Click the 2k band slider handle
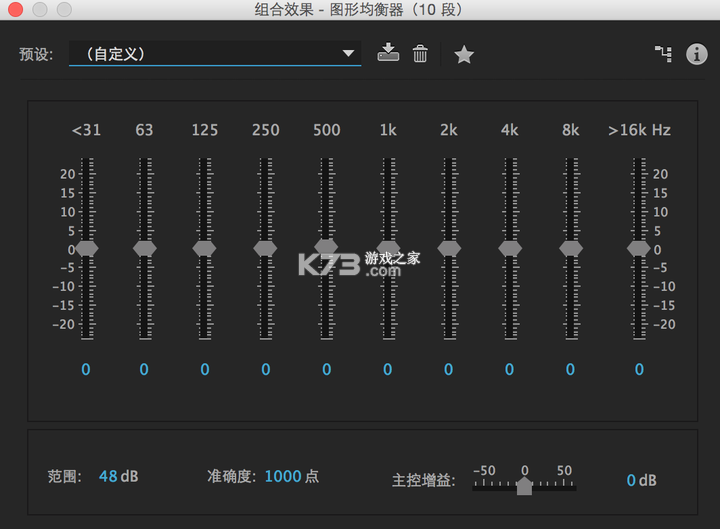Screen dimensions: 720x529 tap(449, 248)
